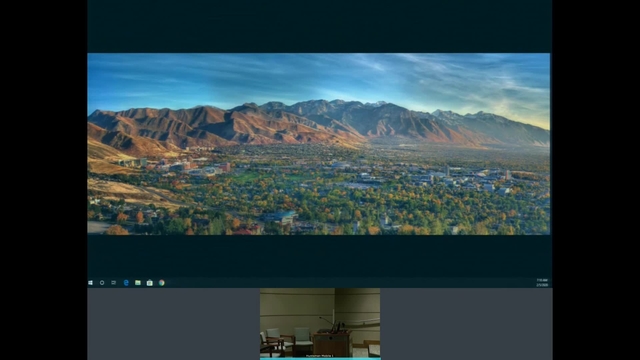Screen dimensions: 640x360
Task: Open the Windows Start menu
Action: click(90, 282)
